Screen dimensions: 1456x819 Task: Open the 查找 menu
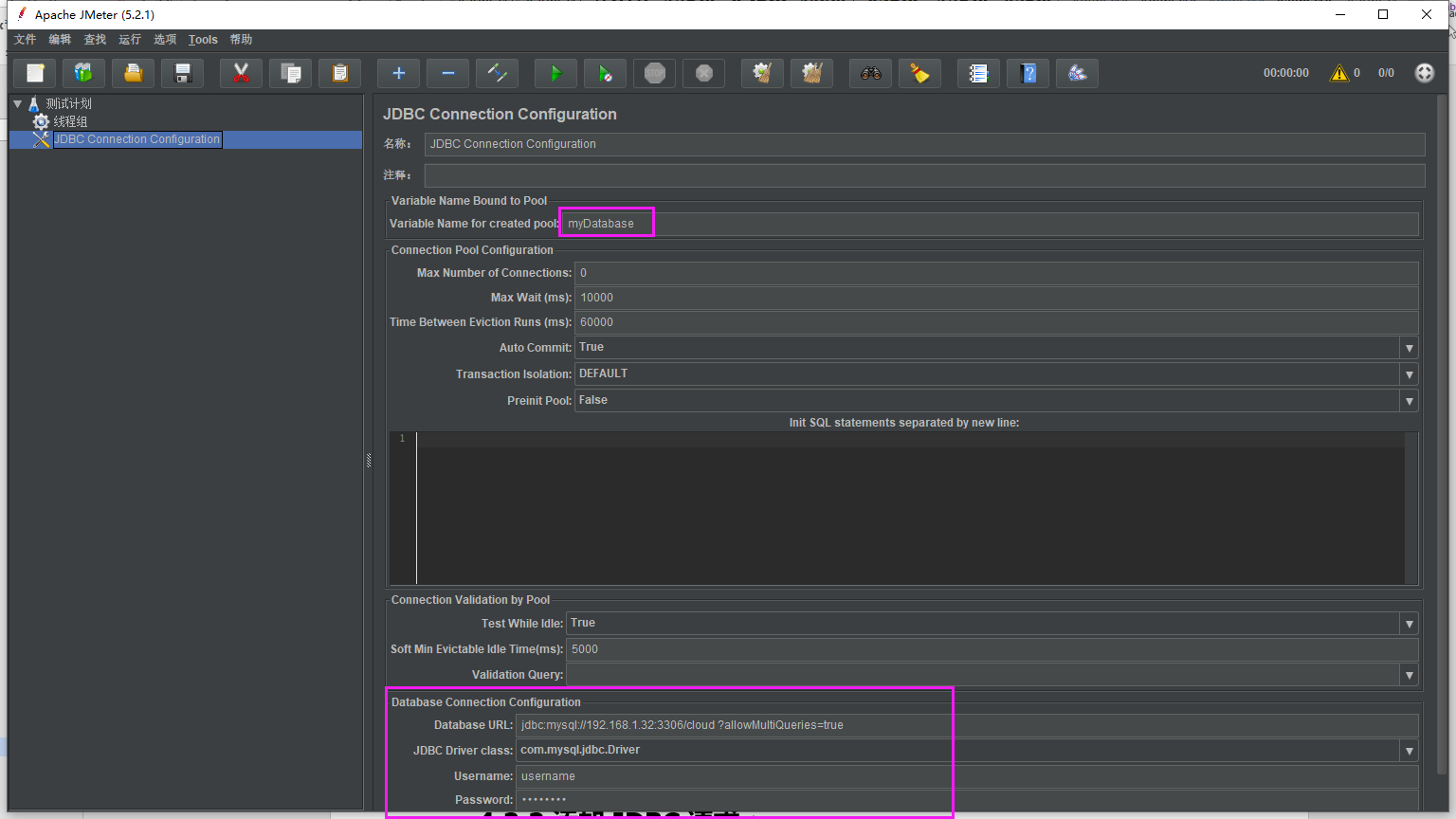pyautogui.click(x=95, y=39)
